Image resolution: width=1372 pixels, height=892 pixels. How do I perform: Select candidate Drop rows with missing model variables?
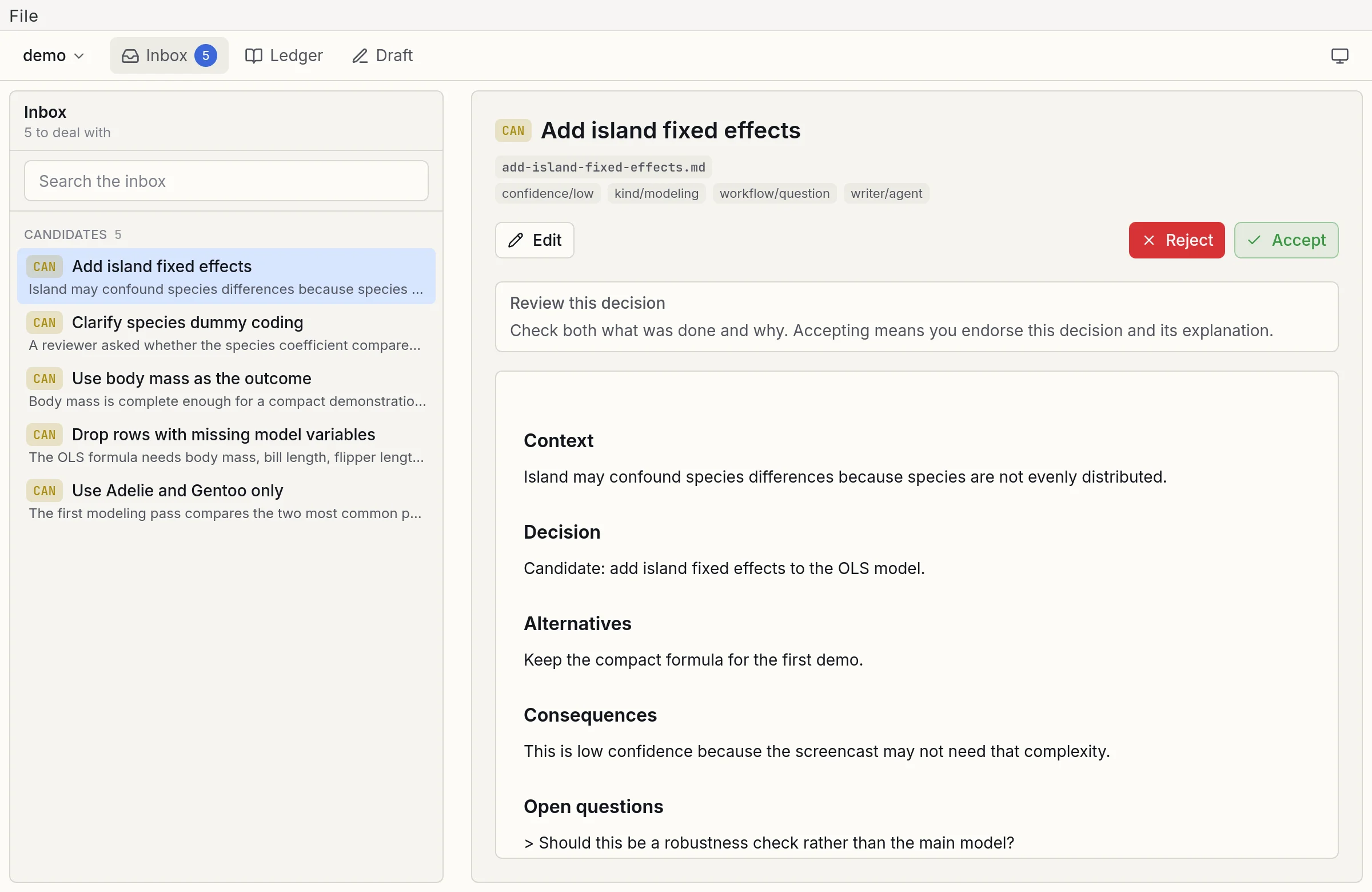click(x=226, y=444)
